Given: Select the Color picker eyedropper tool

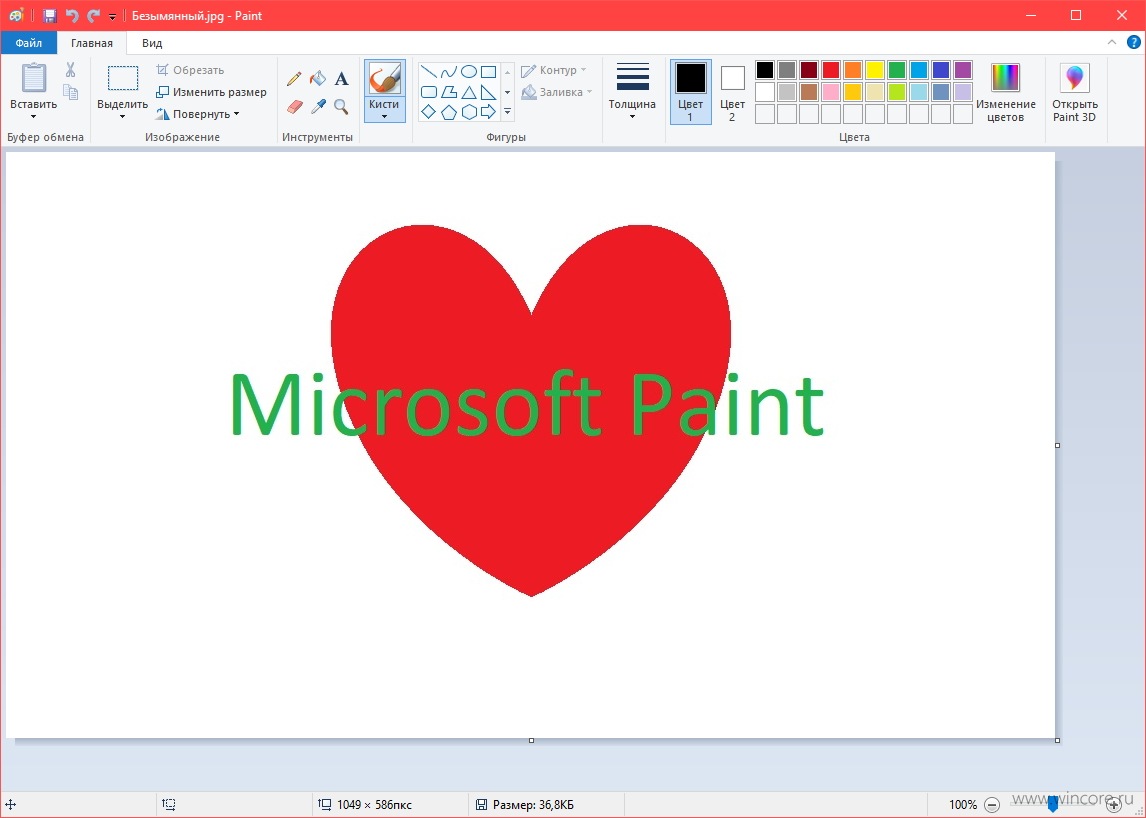Looking at the screenshot, I should tap(318, 107).
